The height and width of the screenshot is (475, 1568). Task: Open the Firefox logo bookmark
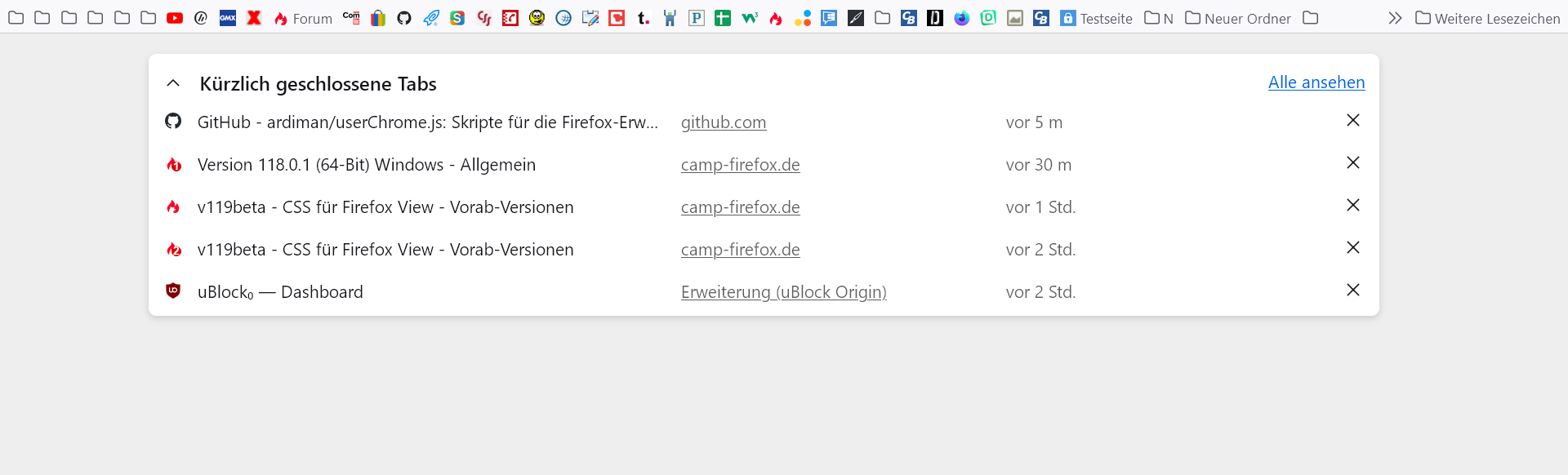[962, 18]
